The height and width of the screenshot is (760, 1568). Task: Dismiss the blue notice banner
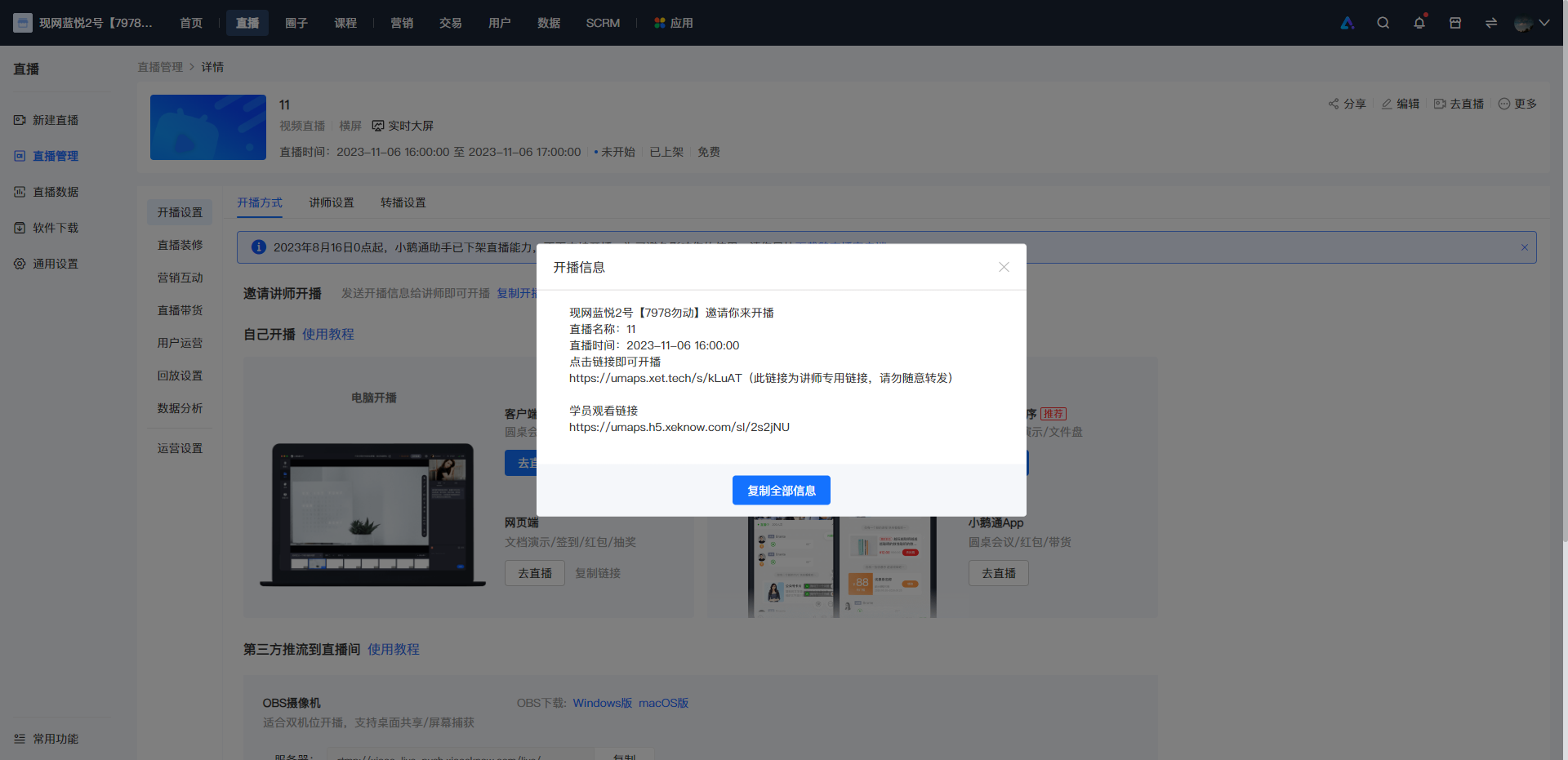click(1524, 247)
